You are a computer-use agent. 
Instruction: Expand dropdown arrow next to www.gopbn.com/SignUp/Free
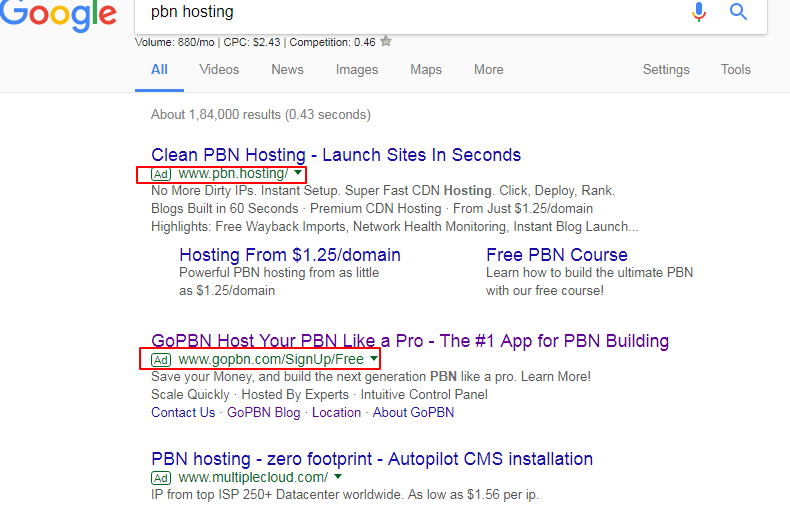[x=373, y=359]
